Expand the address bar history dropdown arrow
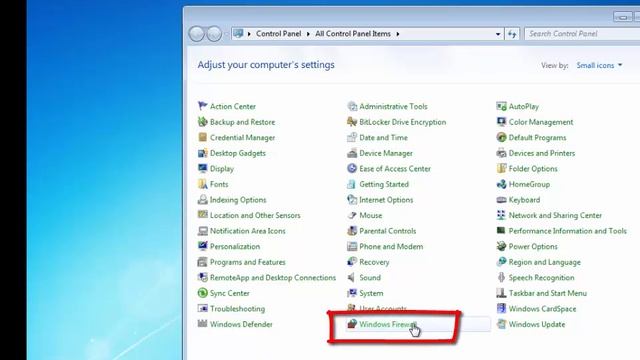This screenshot has width=640, height=360. pyautogui.click(x=498, y=34)
